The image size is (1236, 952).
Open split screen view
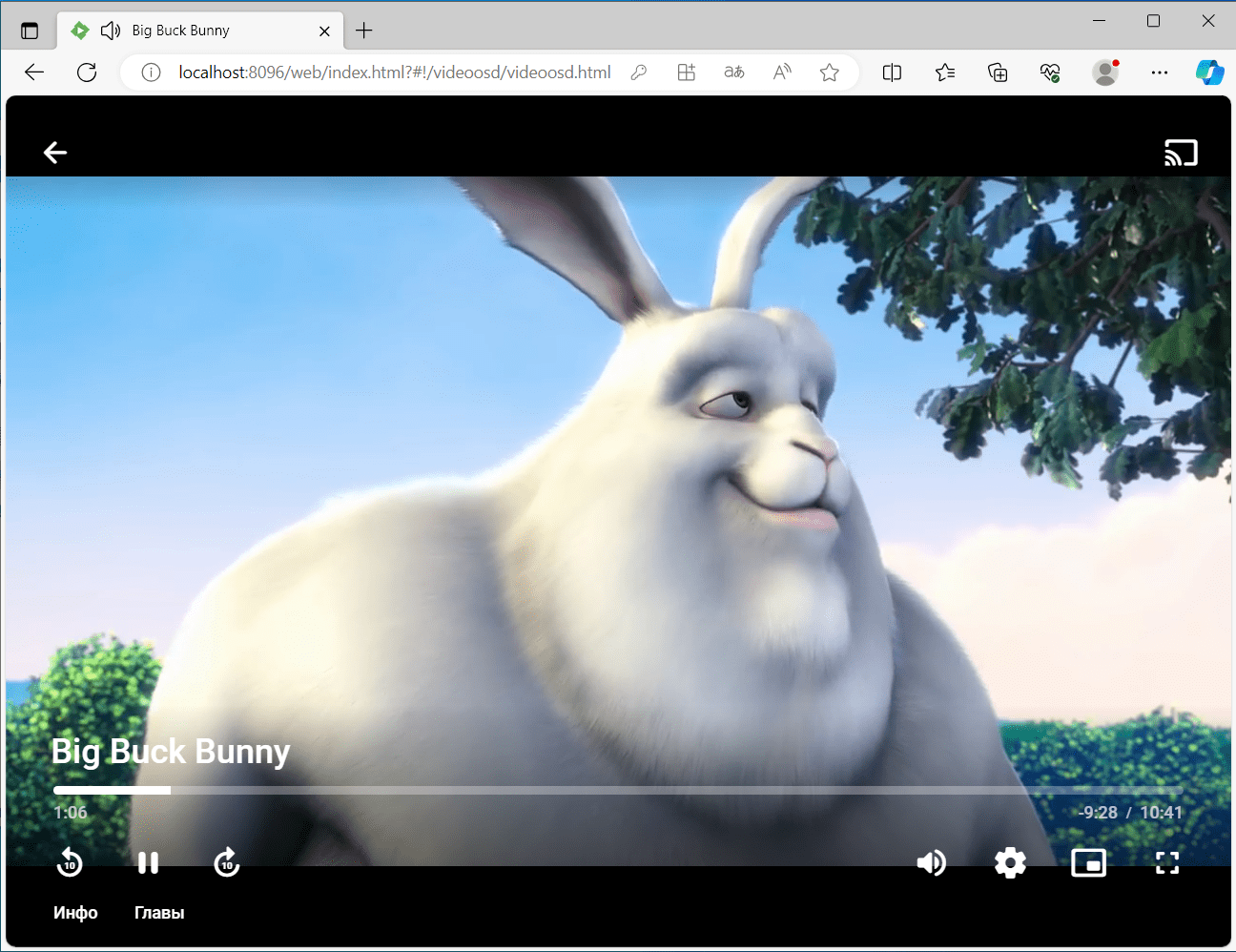pyautogui.click(x=892, y=72)
